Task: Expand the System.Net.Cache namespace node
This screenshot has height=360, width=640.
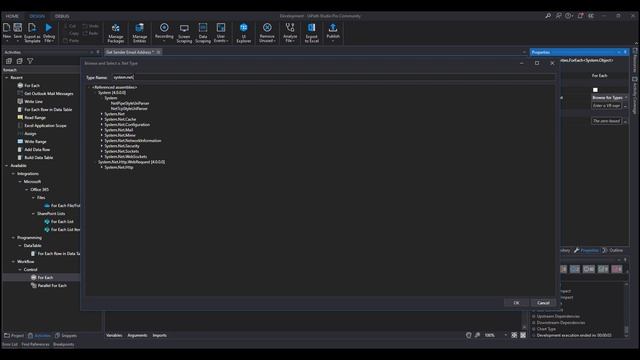Action: [102, 119]
